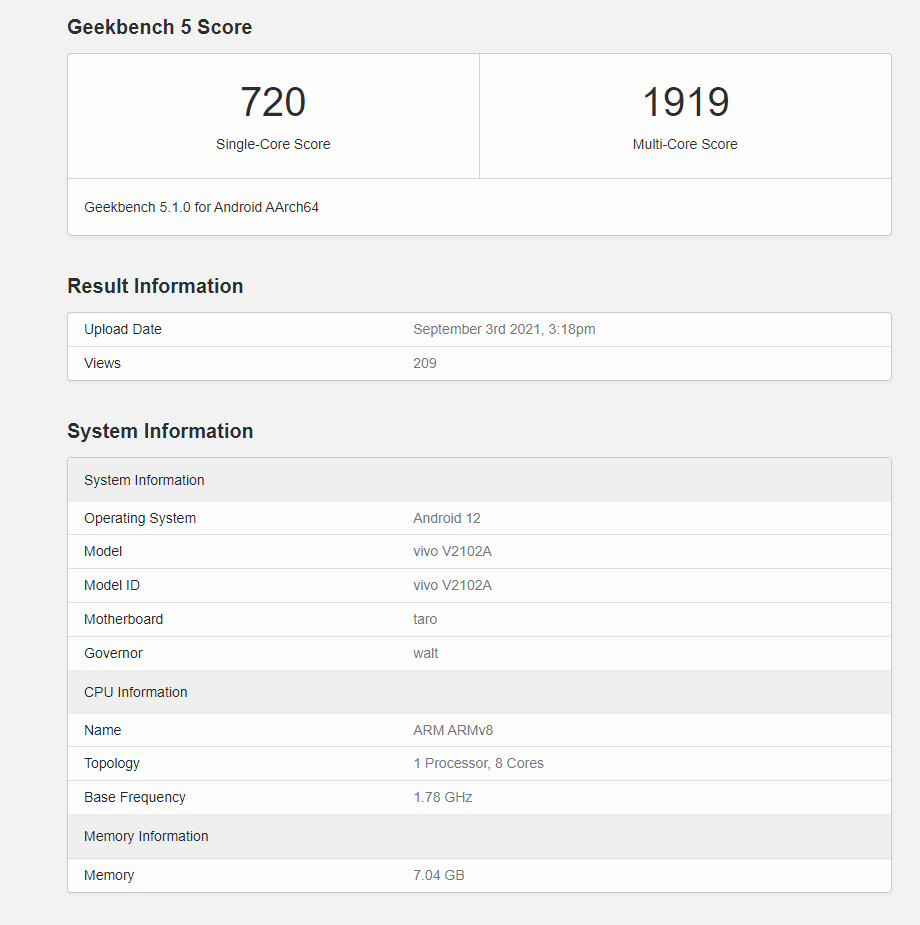
Task: Click the Geekbench 5.1.0 for Android AArch64 text
Action: pos(201,207)
